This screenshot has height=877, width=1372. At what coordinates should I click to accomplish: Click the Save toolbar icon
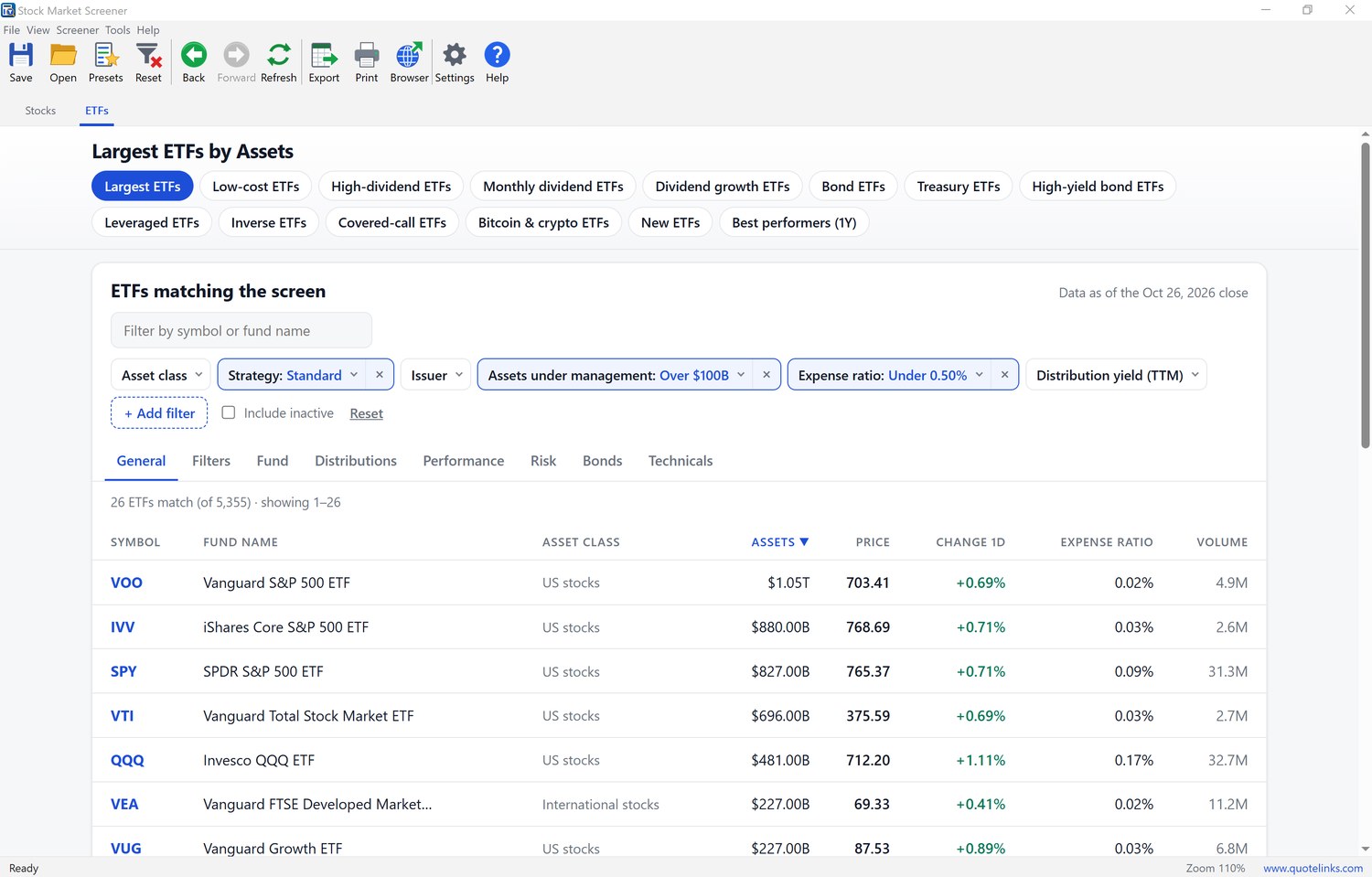click(x=20, y=62)
